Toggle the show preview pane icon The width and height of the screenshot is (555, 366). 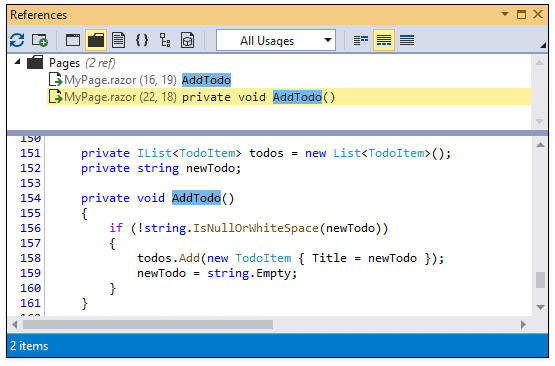coord(73,40)
